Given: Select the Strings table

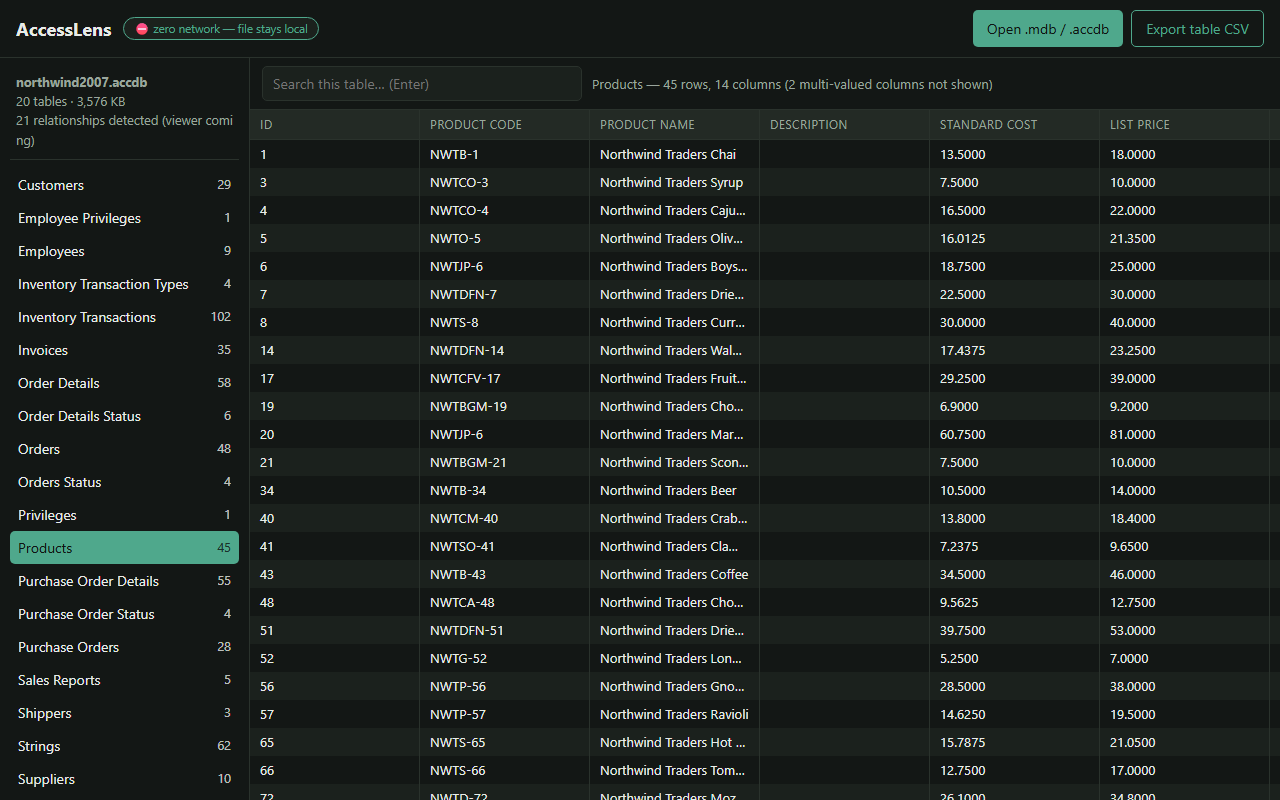Looking at the screenshot, I should (x=124, y=746).
